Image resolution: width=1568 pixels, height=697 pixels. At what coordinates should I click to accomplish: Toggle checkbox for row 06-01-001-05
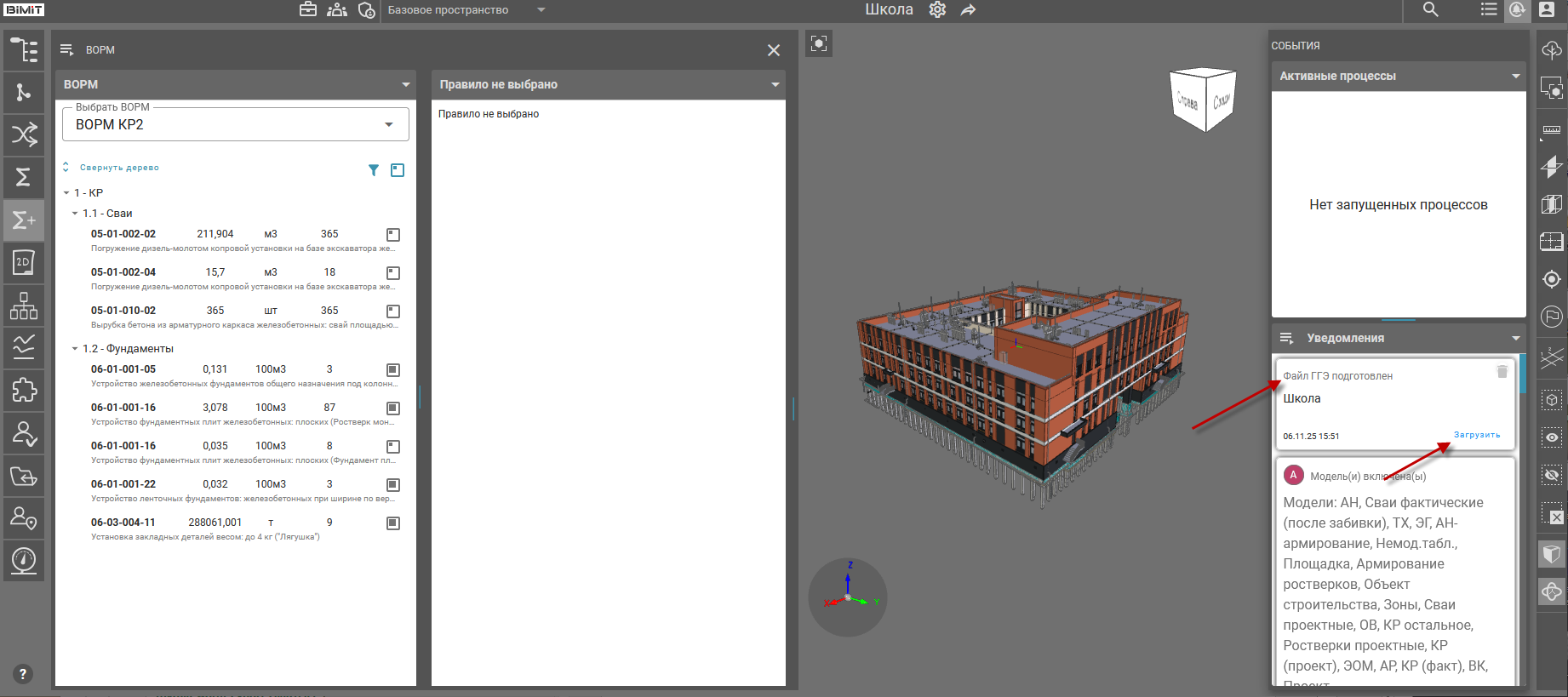click(393, 370)
